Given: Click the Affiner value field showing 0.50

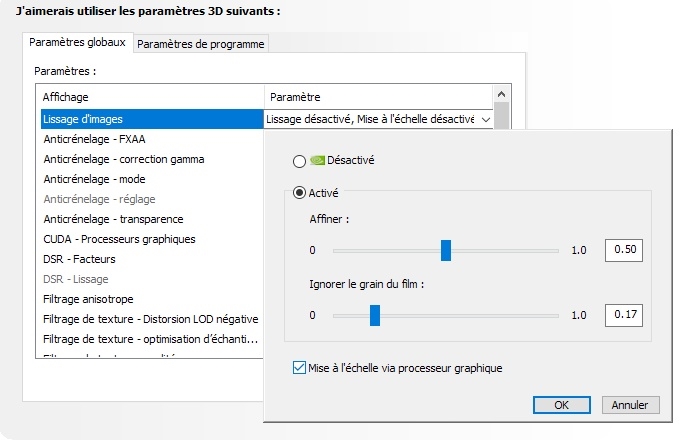Looking at the screenshot, I should point(623,250).
